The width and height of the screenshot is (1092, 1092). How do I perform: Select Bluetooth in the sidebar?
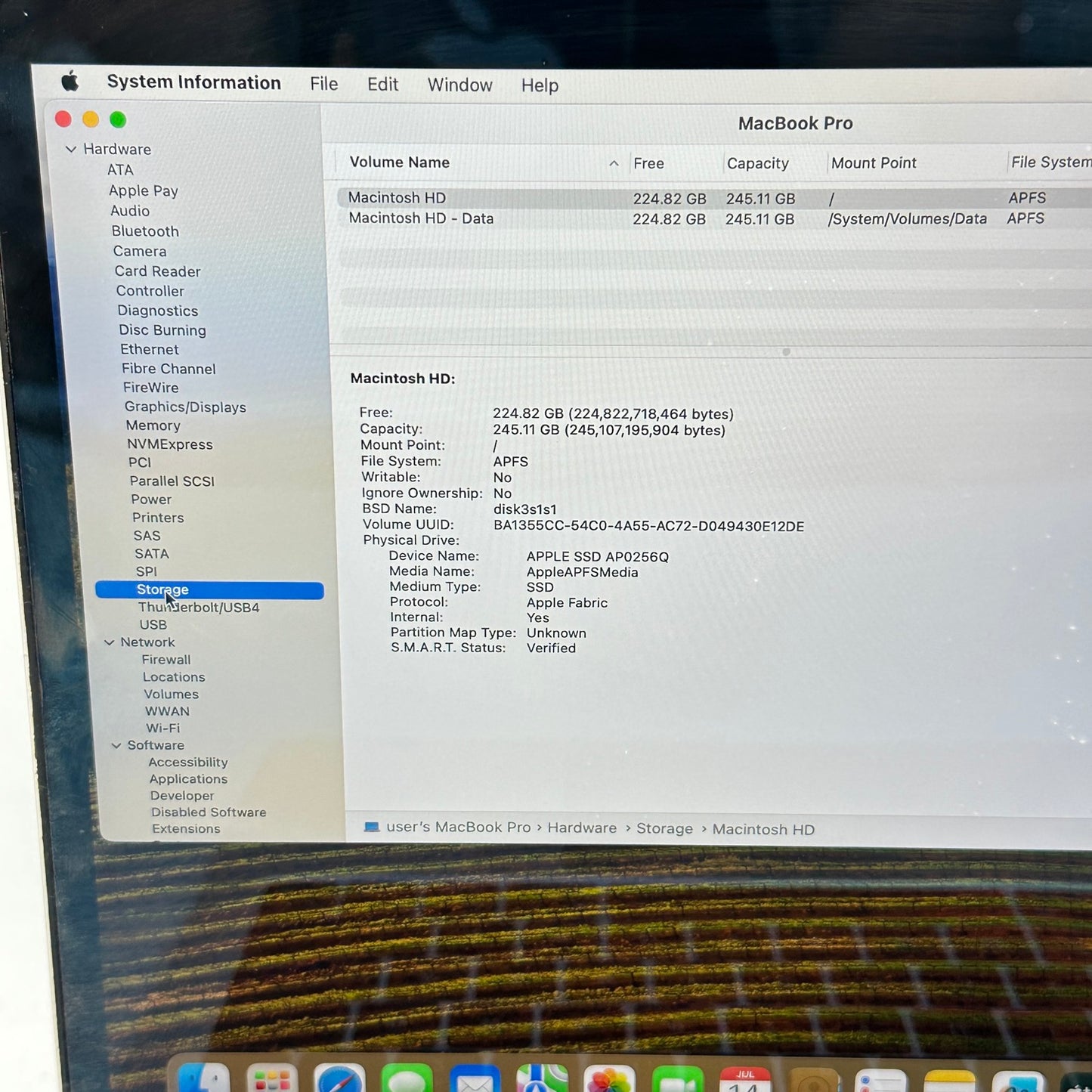click(x=145, y=231)
